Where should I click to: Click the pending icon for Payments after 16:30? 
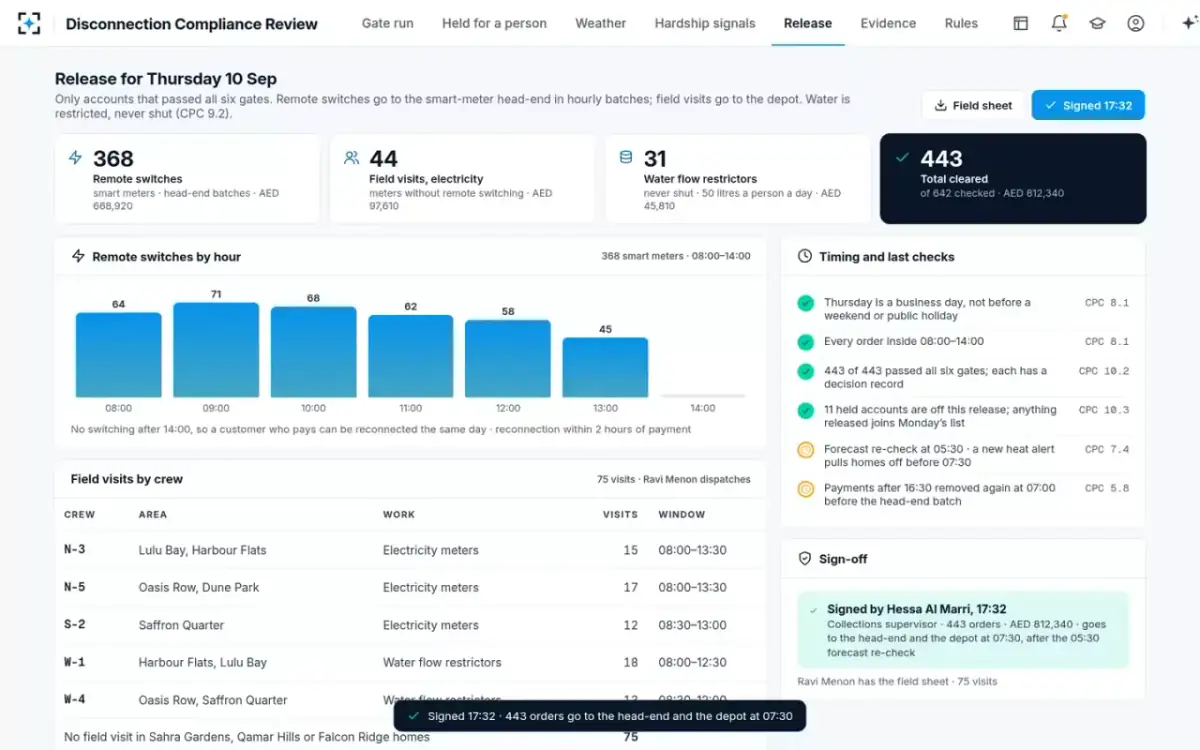(x=805, y=489)
